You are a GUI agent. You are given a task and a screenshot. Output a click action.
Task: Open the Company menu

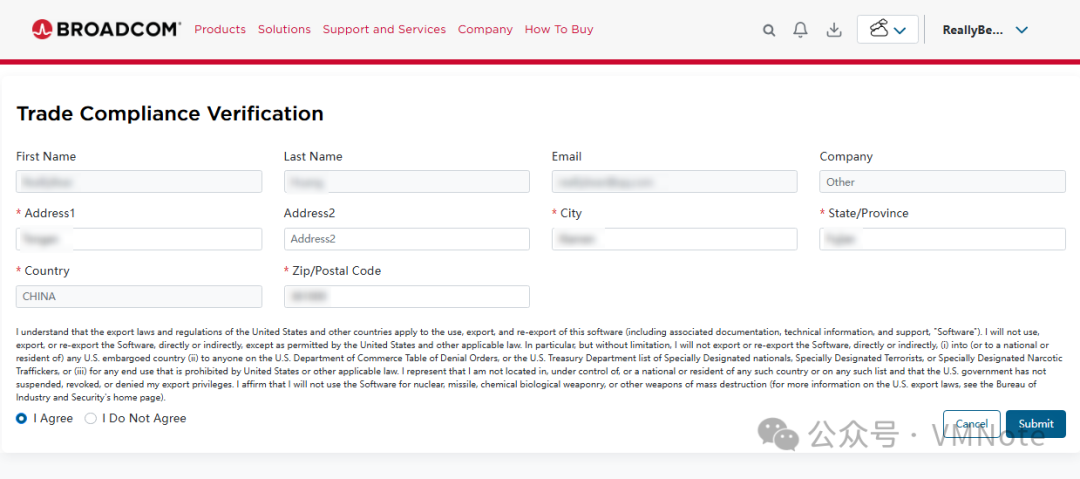486,29
